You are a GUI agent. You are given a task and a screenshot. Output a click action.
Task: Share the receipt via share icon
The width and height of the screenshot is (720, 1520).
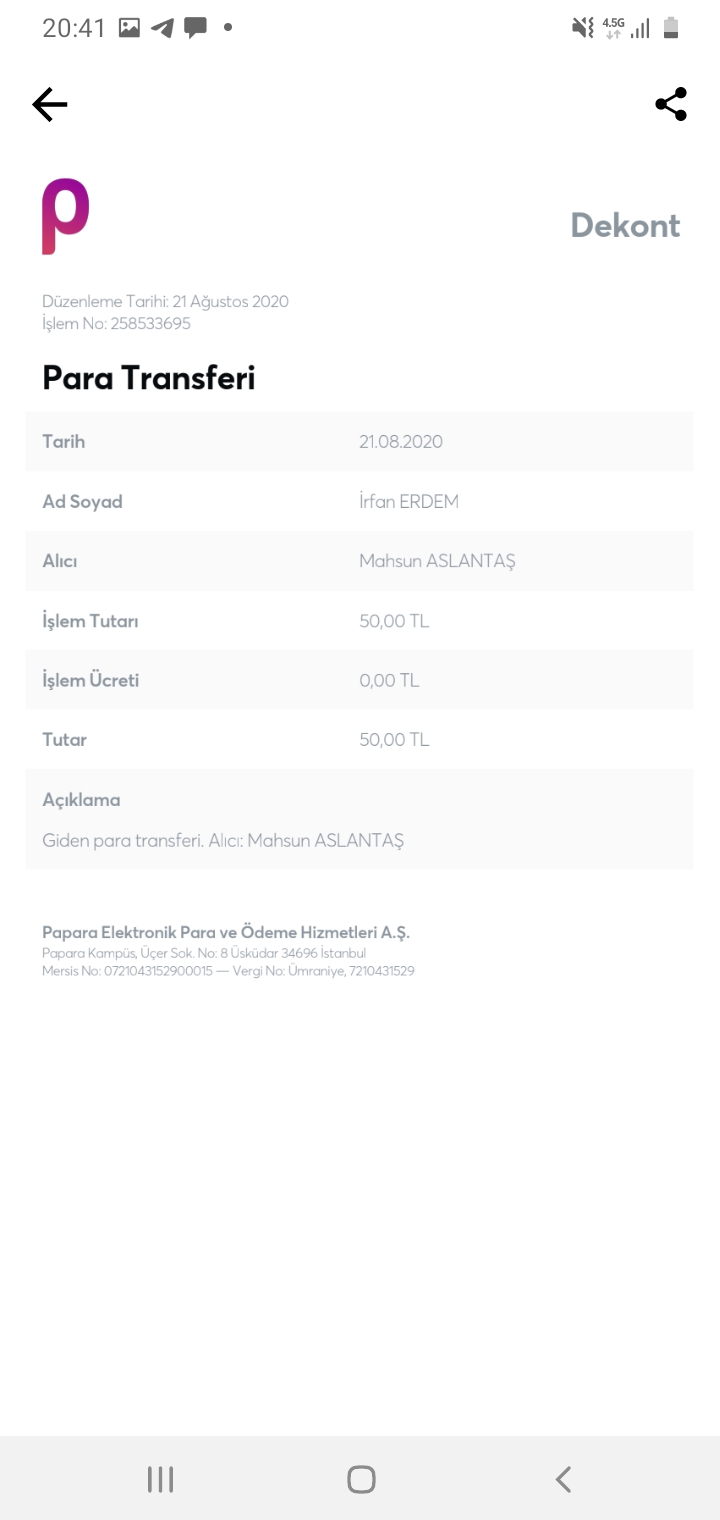tap(671, 104)
